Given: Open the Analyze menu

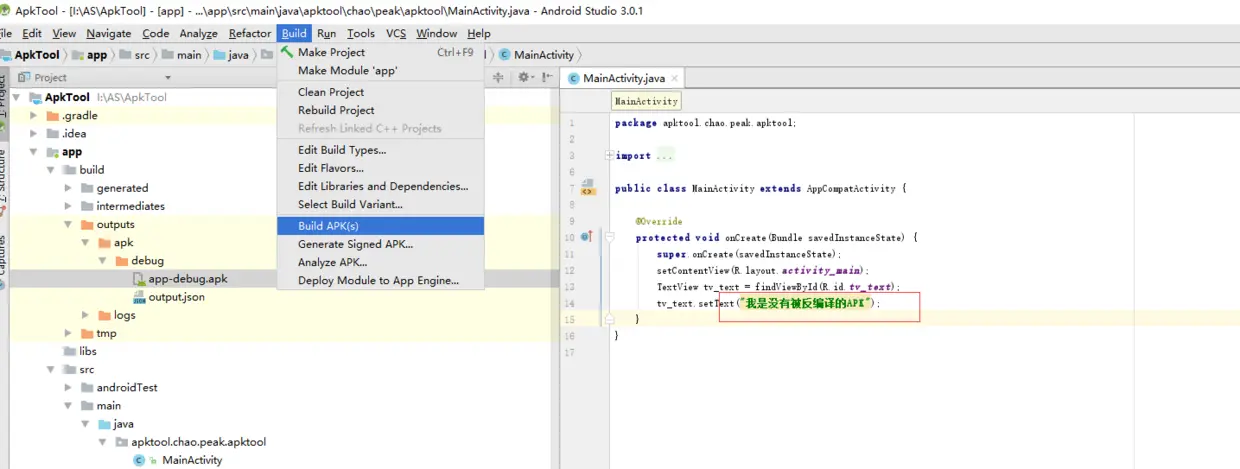Looking at the screenshot, I should 198,33.
